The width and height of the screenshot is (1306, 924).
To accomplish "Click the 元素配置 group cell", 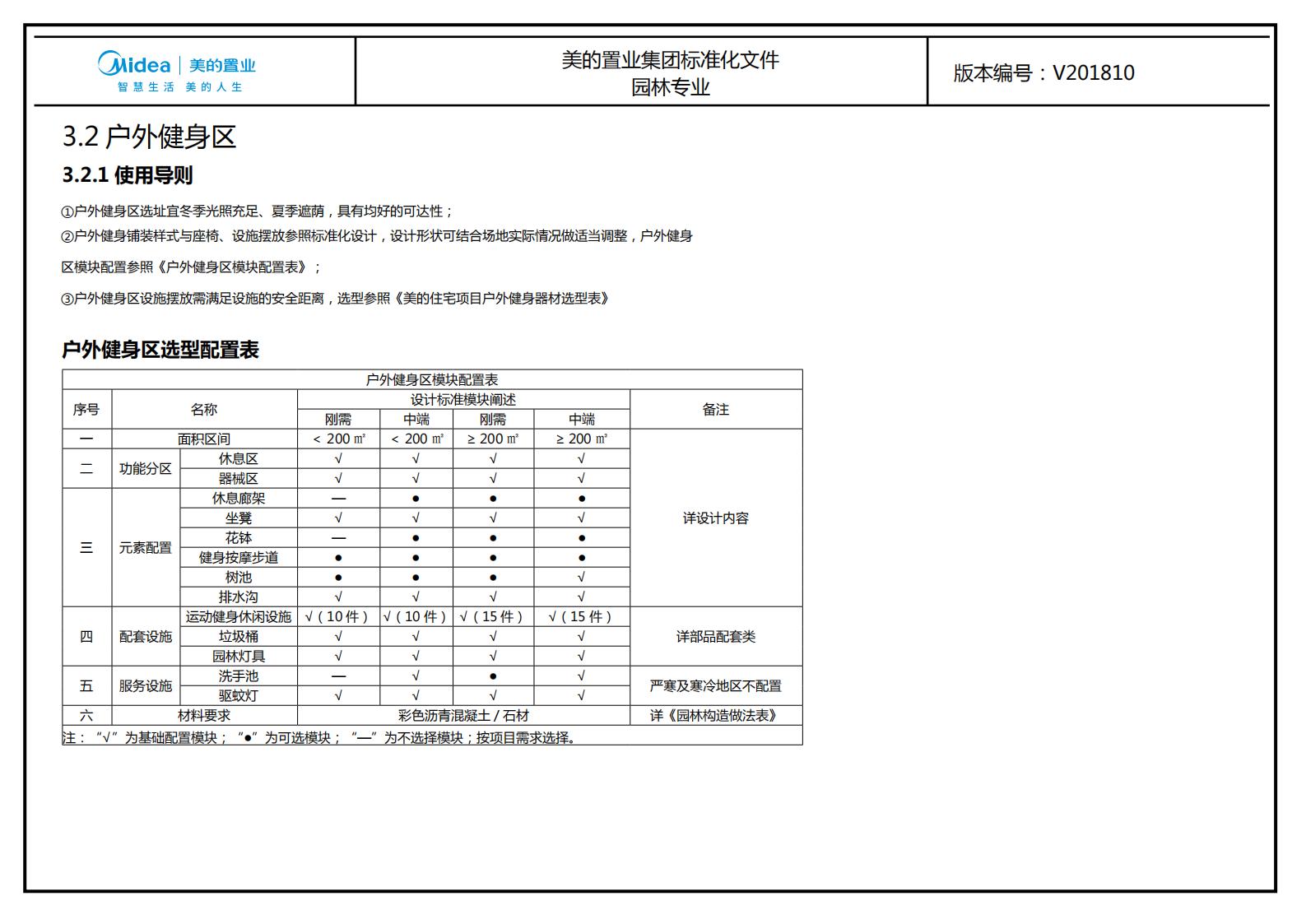I will tap(146, 548).
